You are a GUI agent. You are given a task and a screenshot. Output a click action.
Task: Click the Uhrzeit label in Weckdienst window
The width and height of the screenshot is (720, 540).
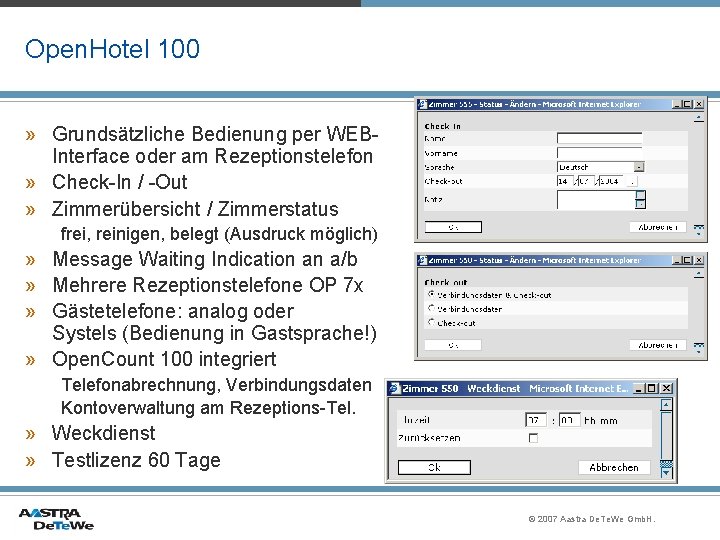point(416,420)
